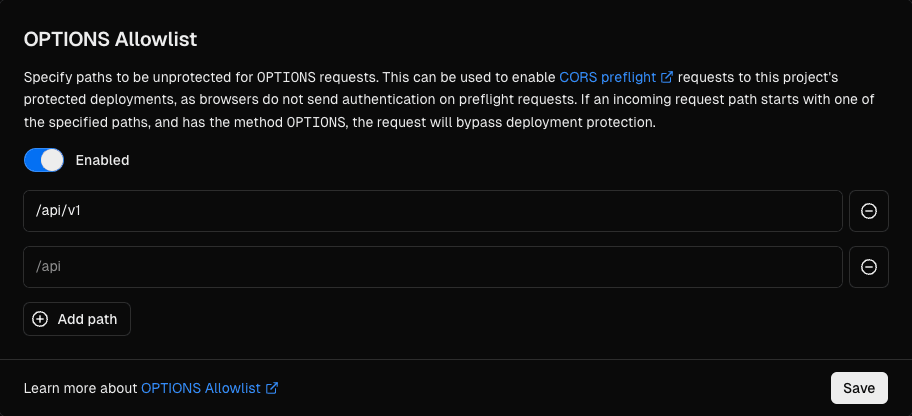The width and height of the screenshot is (912, 416).
Task: Click the OPTIONS Allowlist section heading
Action: [111, 39]
